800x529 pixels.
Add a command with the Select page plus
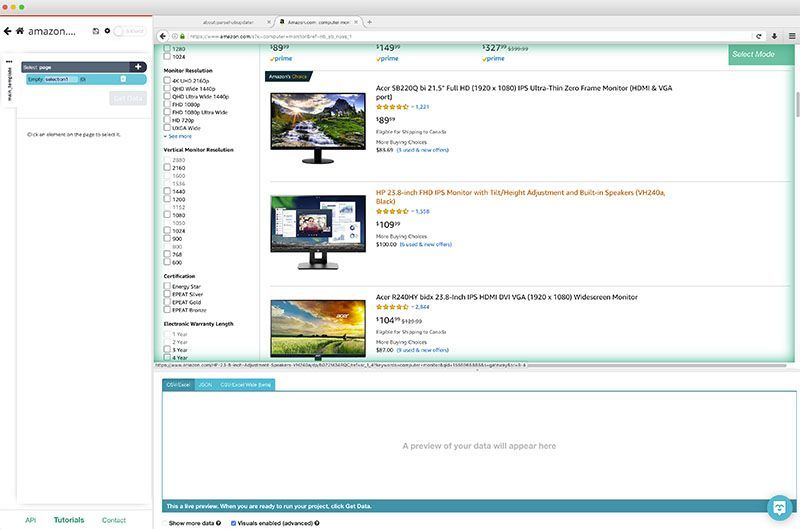[x=138, y=67]
